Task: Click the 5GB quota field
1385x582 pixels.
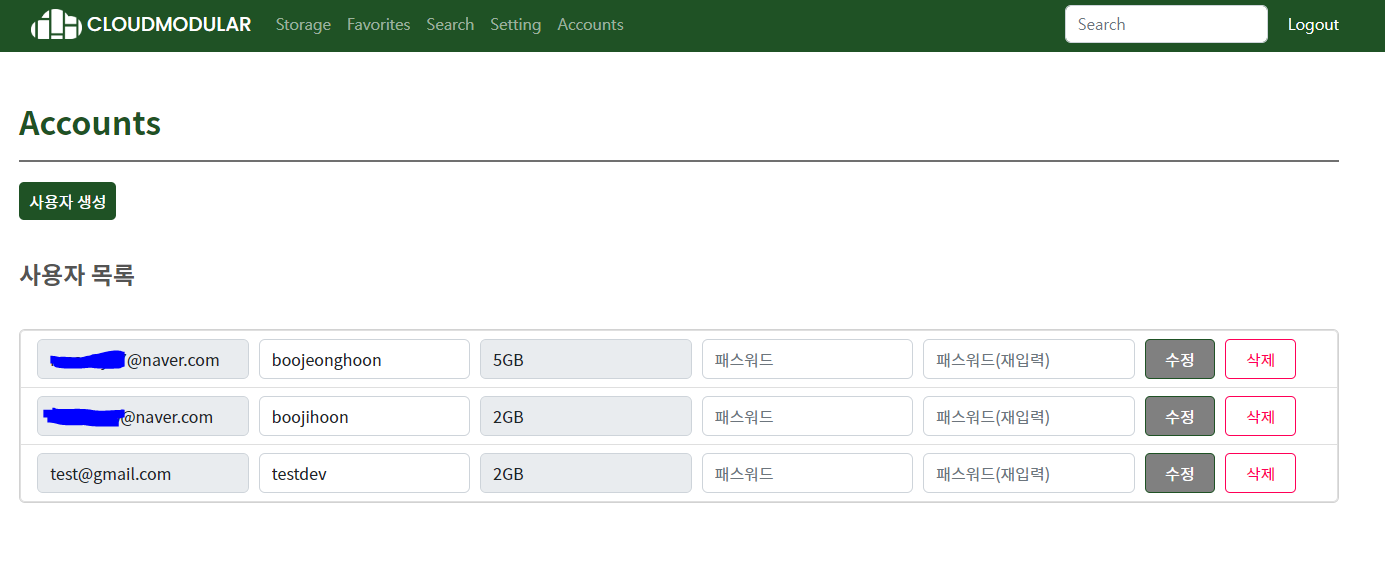Action: [x=586, y=359]
